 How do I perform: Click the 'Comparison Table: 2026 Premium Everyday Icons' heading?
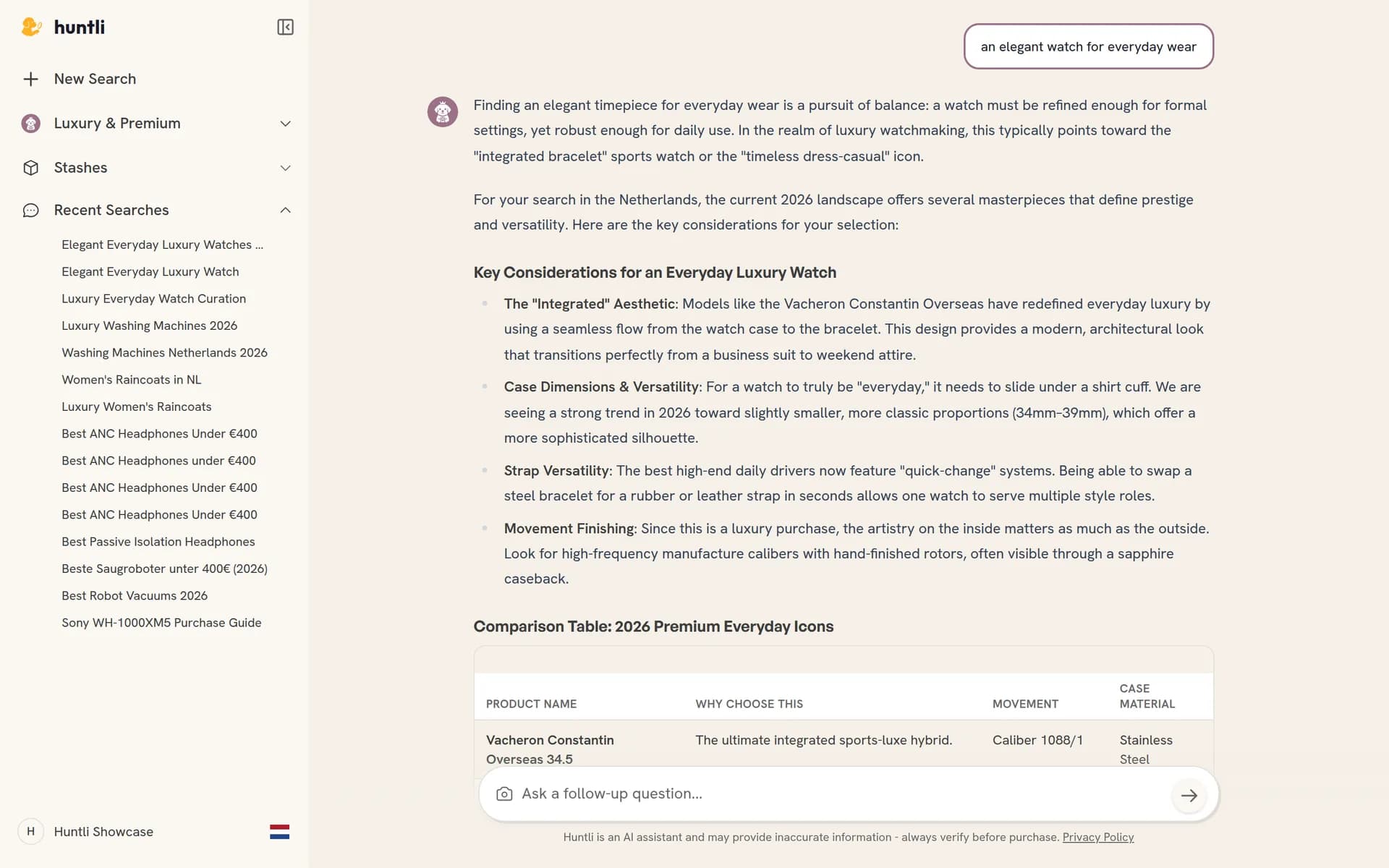(653, 626)
